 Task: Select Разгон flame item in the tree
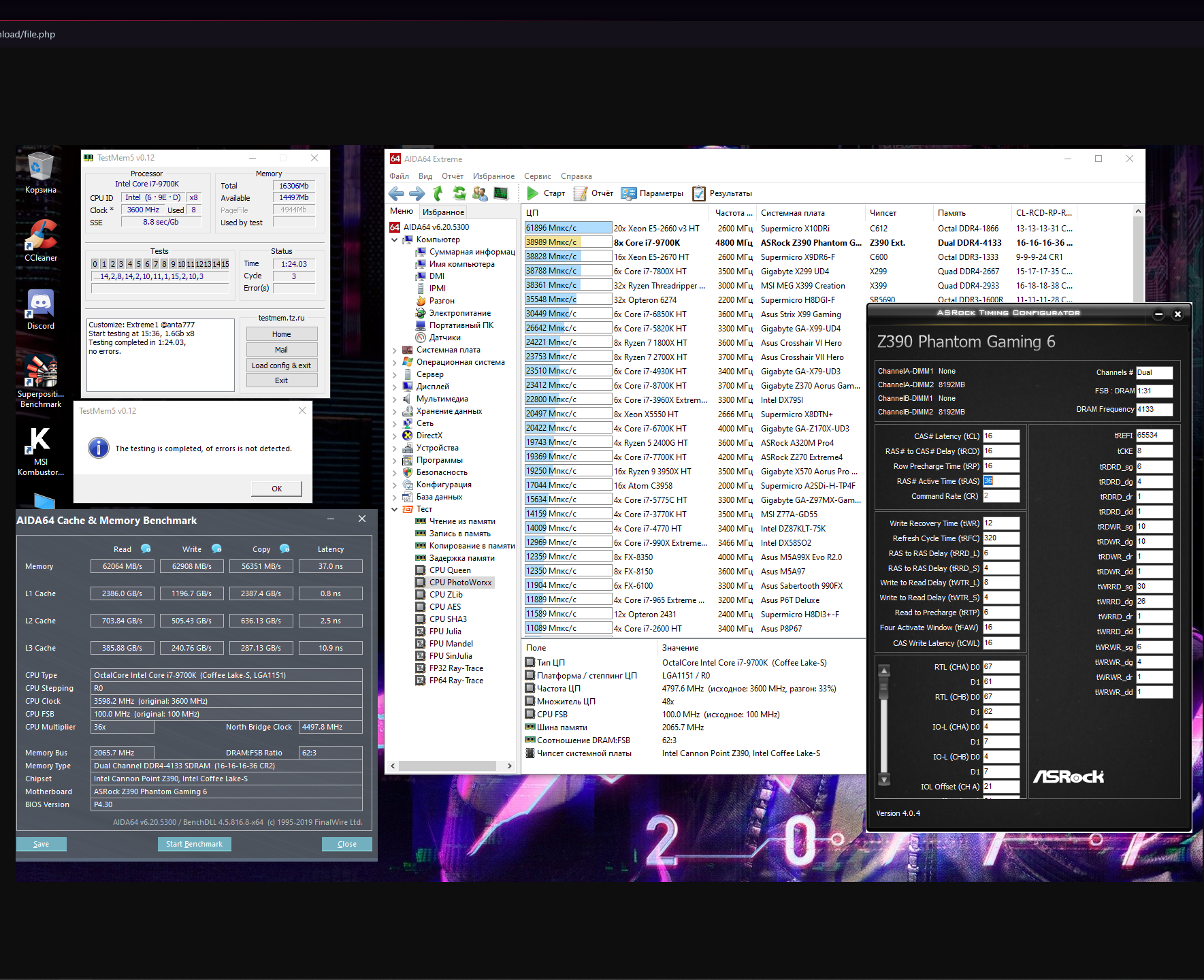tap(435, 301)
